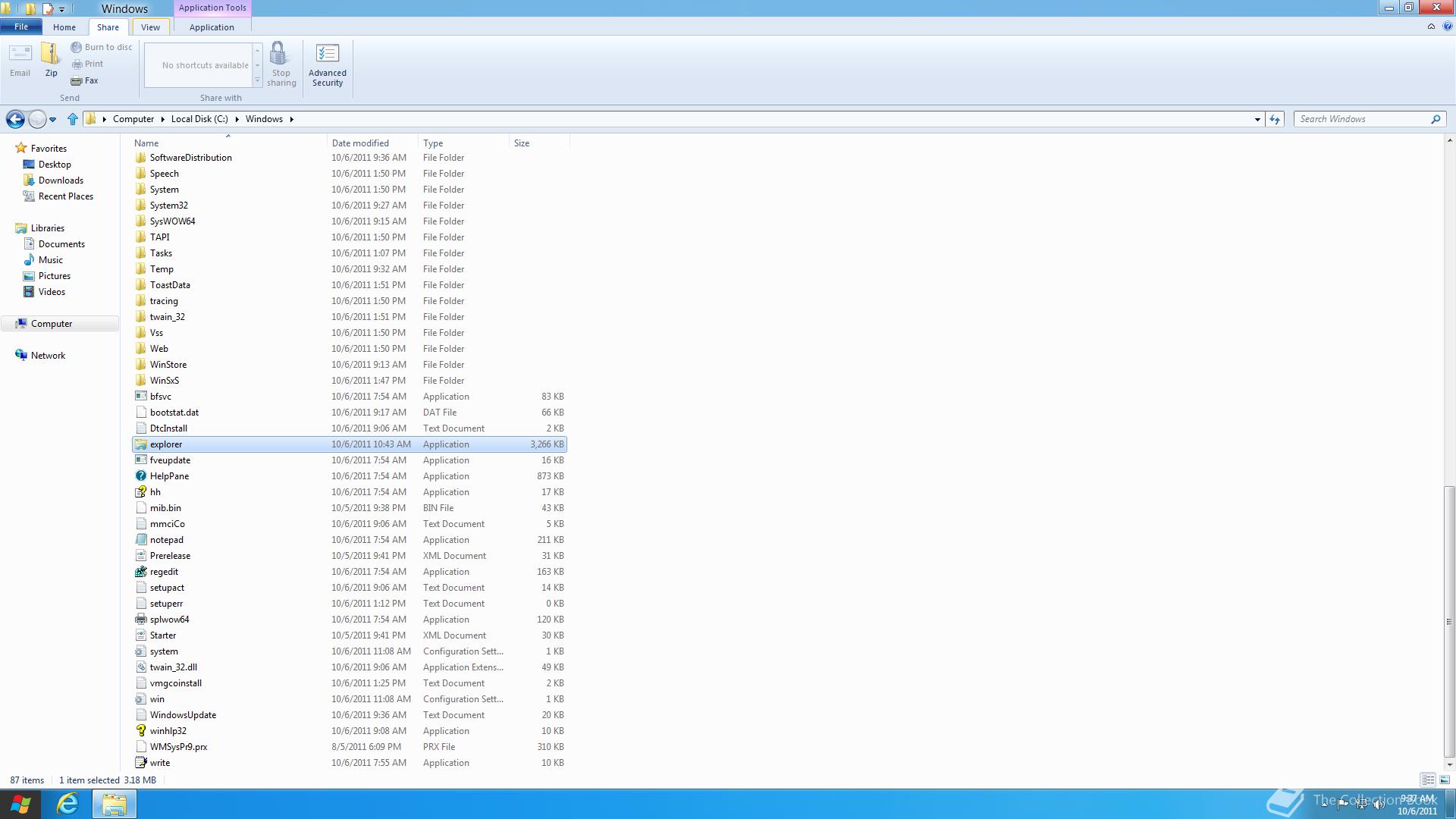Open the Home ribbon tab
1456x819 pixels.
[x=64, y=27]
